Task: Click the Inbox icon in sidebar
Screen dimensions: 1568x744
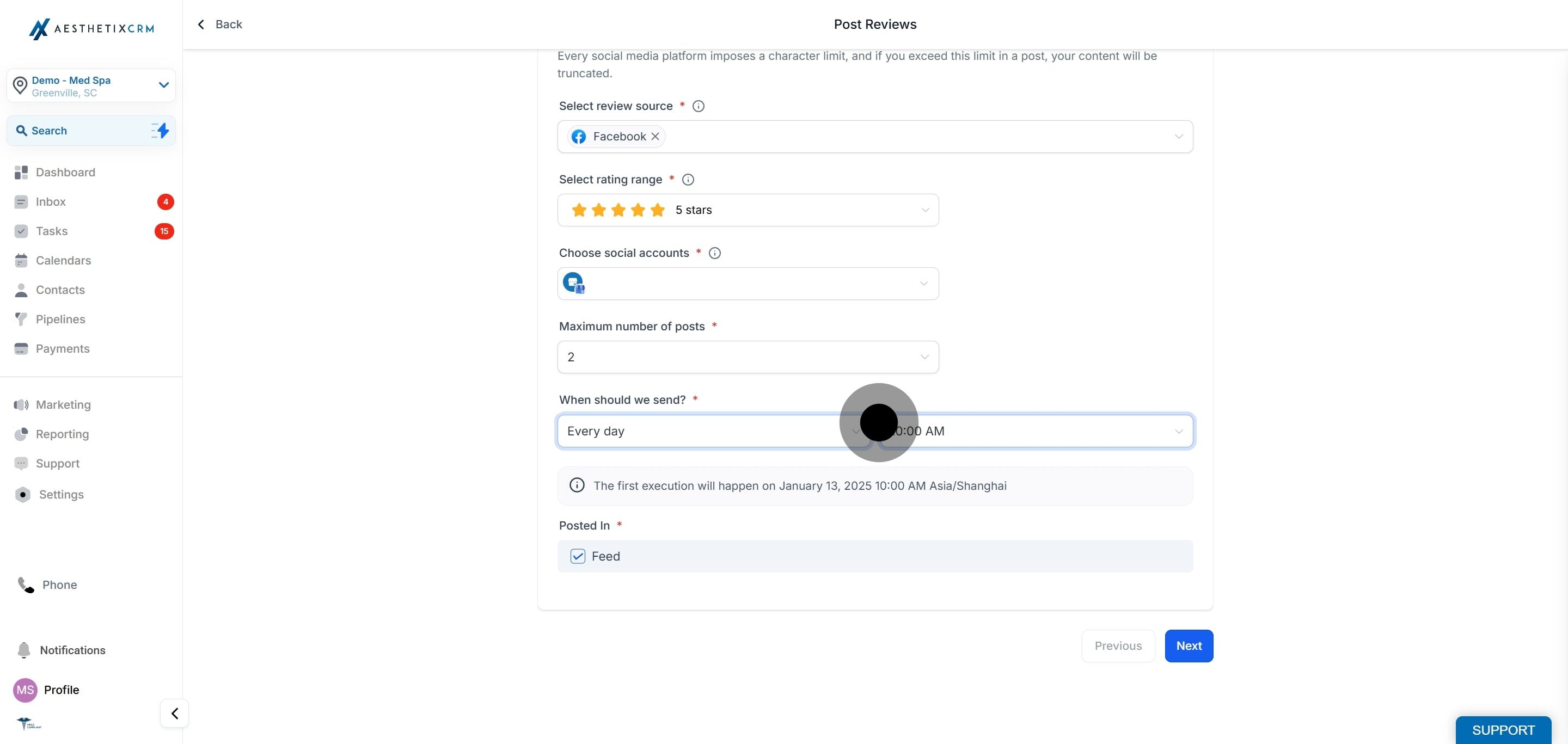Action: [x=21, y=202]
